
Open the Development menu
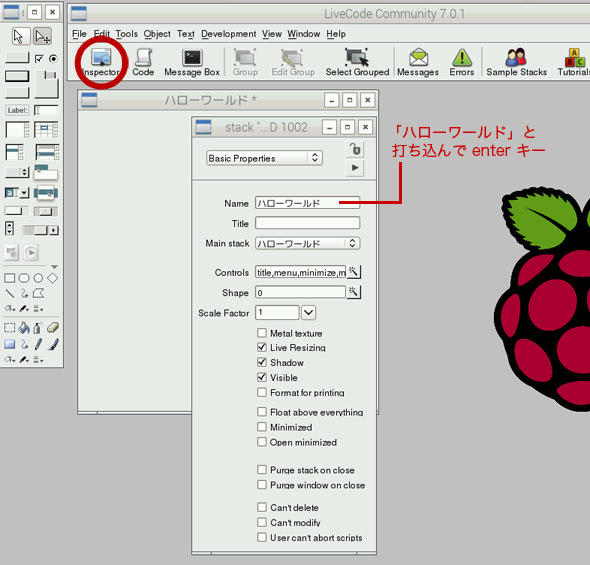(228, 34)
